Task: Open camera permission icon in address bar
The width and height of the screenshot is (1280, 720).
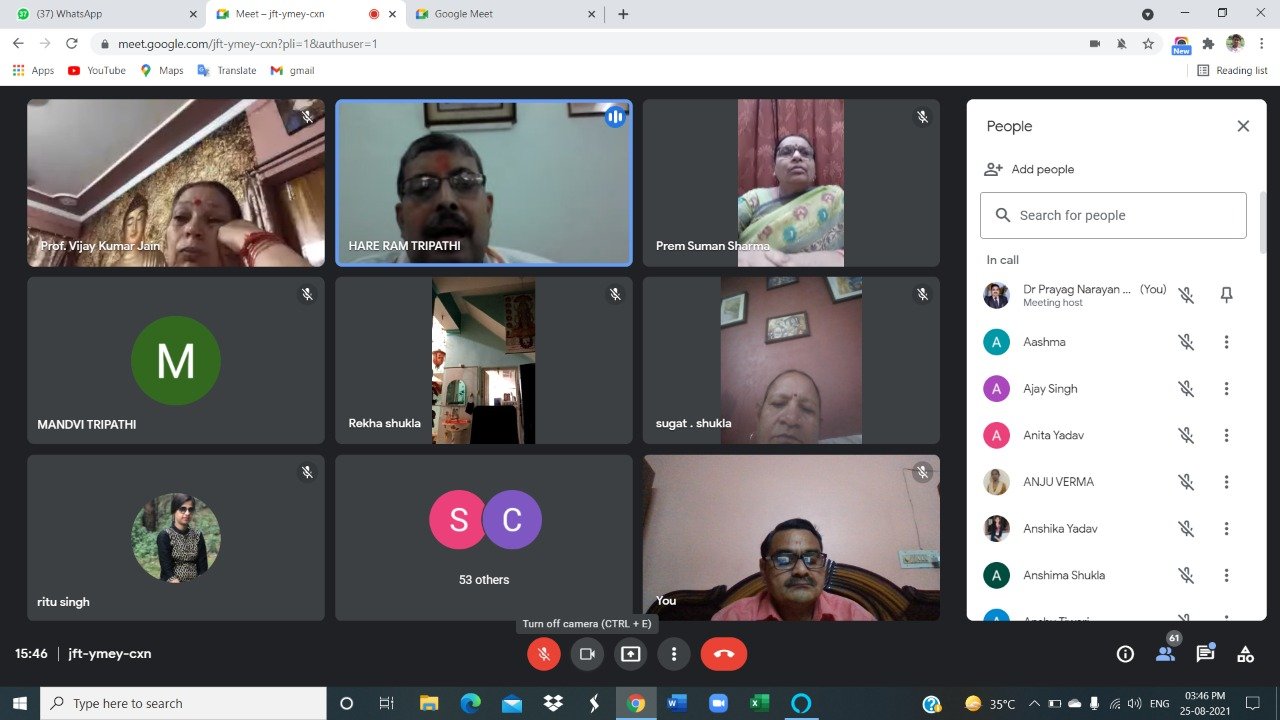Action: [1095, 44]
